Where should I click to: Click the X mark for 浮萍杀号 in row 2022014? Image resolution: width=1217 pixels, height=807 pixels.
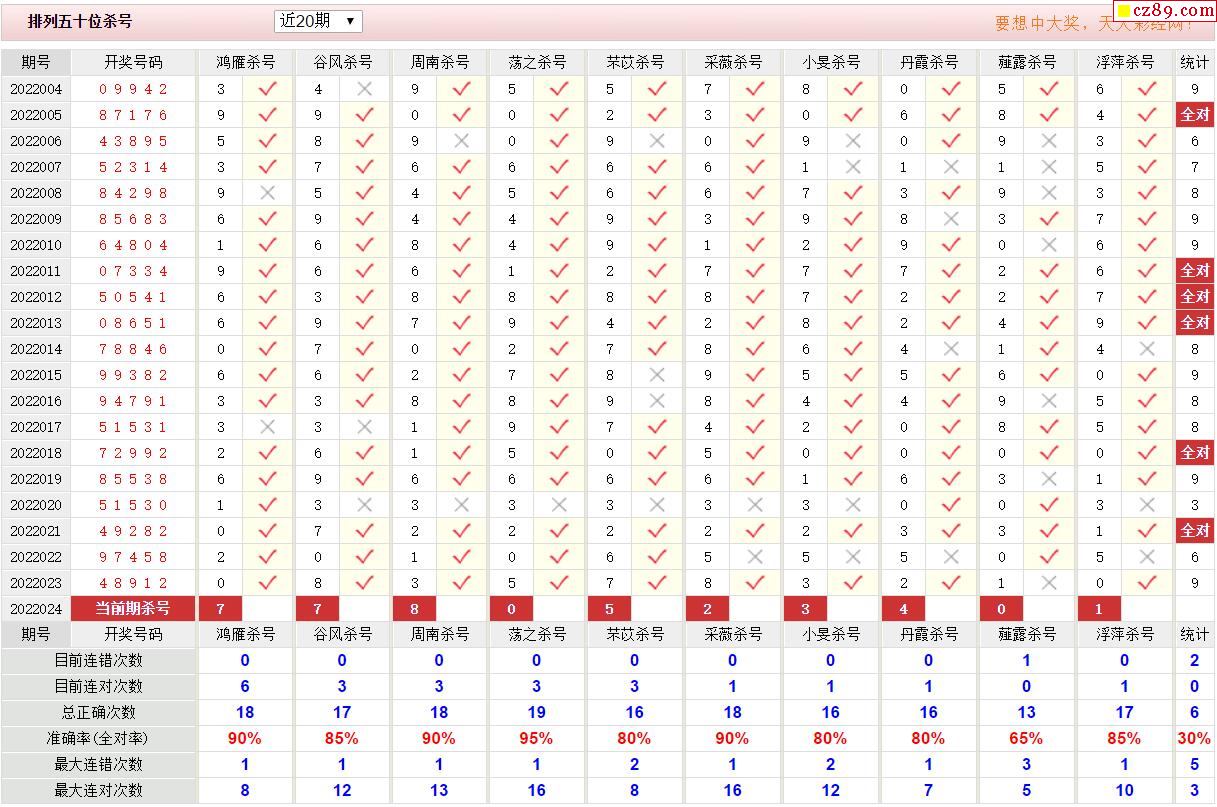[1147, 349]
